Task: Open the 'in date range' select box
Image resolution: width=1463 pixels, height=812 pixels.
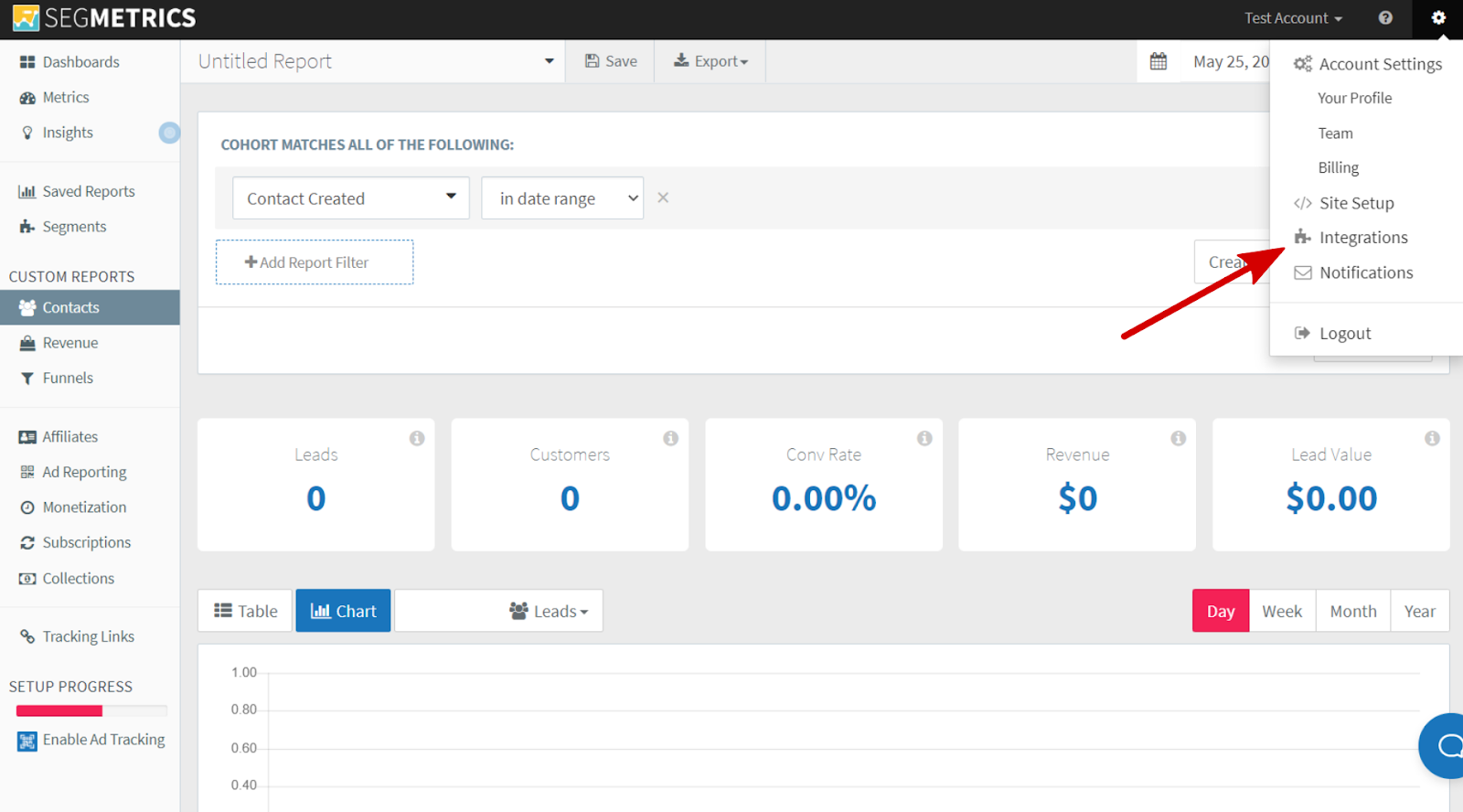Action: [562, 198]
